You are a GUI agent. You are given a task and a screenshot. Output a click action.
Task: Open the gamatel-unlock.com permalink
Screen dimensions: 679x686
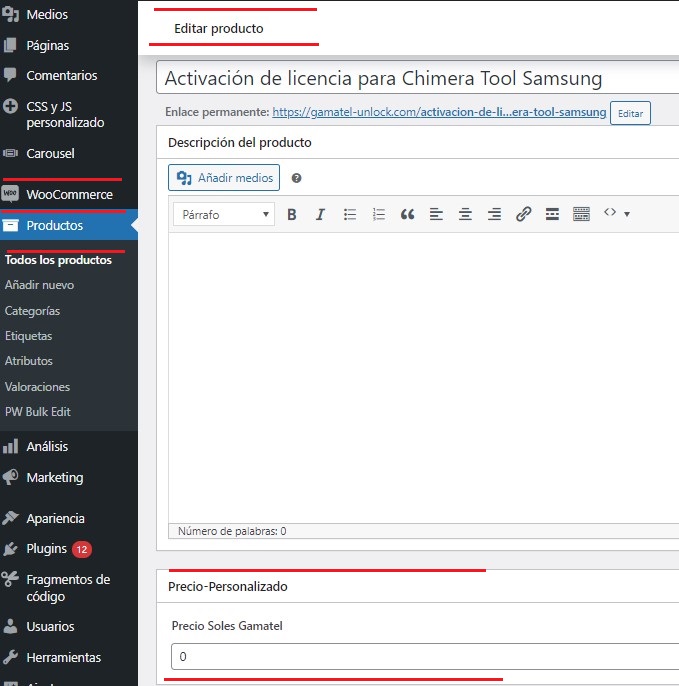pos(439,112)
